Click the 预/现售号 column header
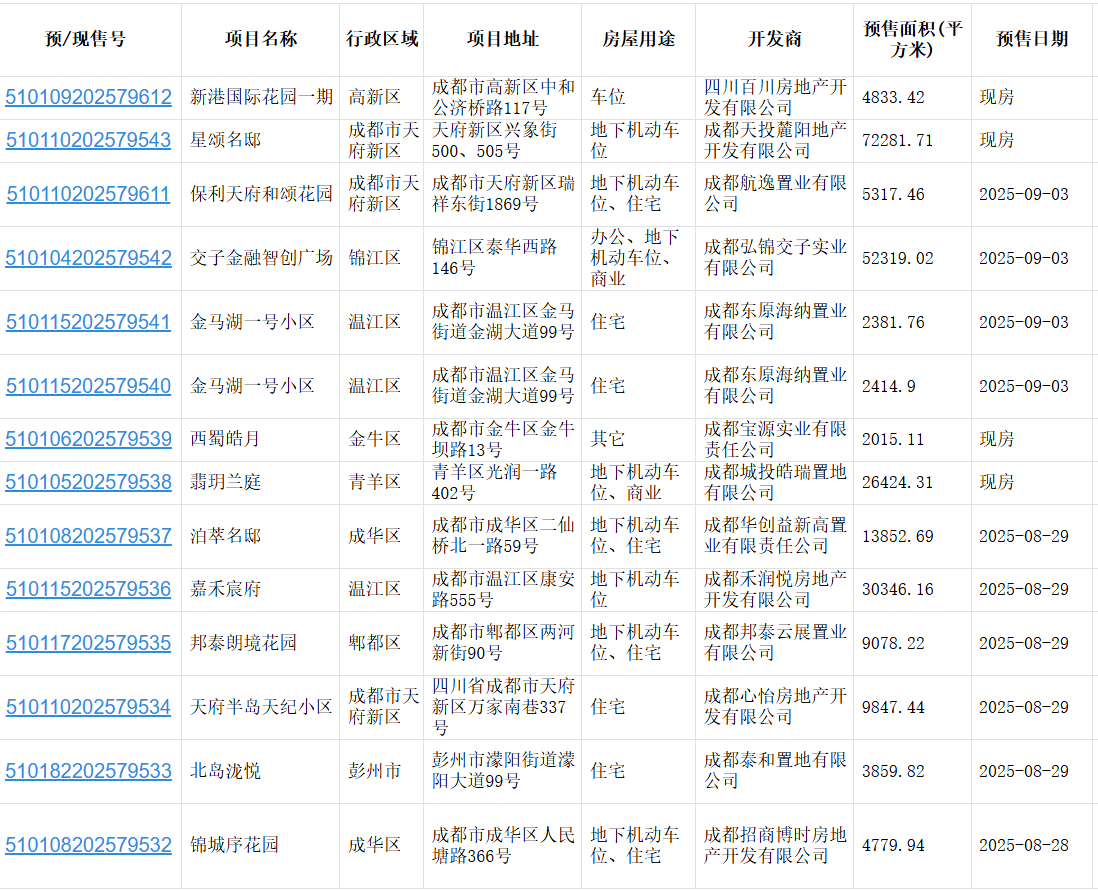 point(85,39)
